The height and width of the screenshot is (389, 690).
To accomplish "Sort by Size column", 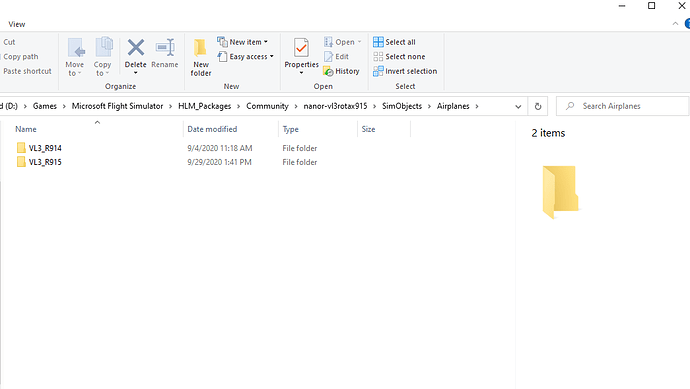I will 383,129.
